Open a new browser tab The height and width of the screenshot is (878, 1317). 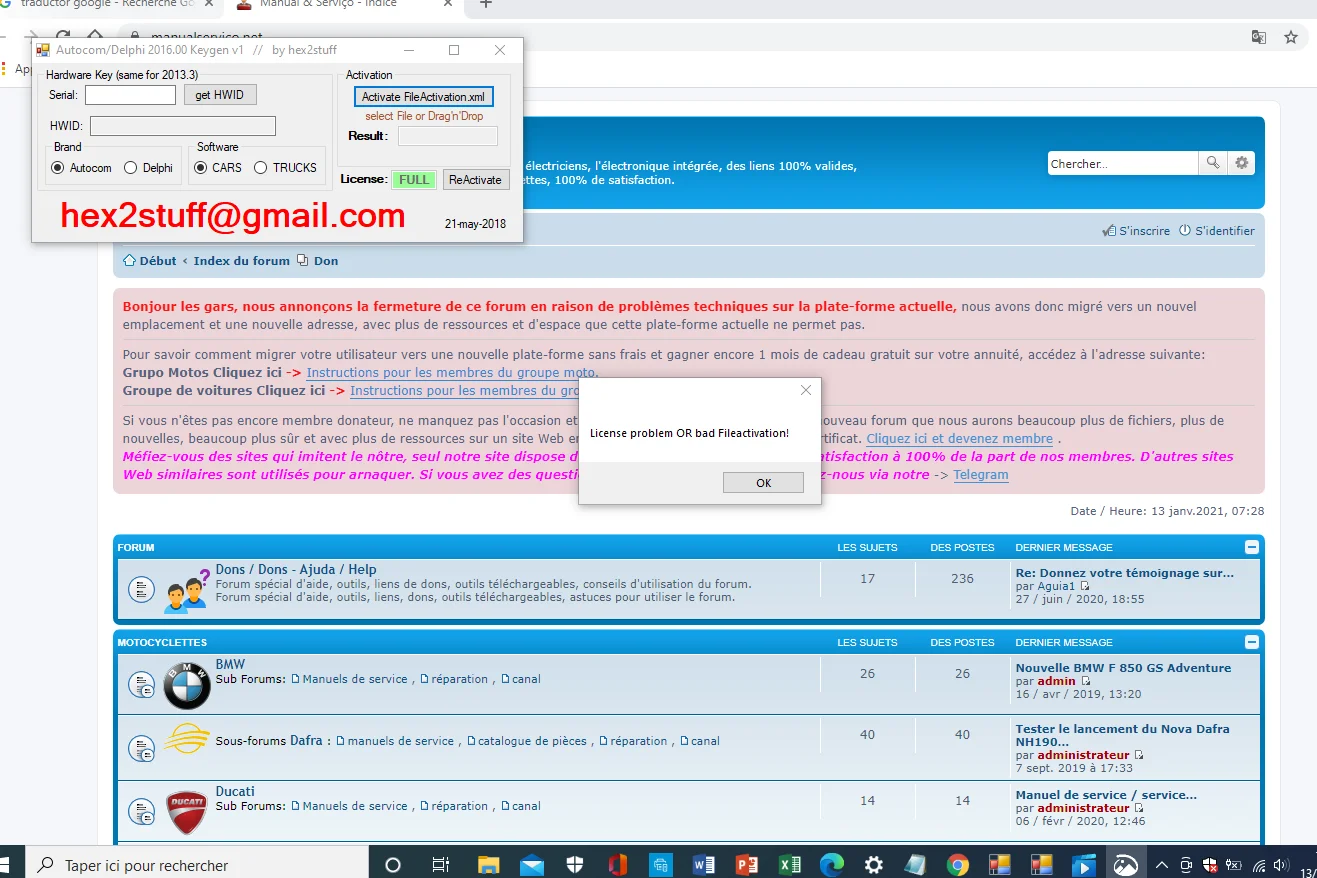pos(486,5)
